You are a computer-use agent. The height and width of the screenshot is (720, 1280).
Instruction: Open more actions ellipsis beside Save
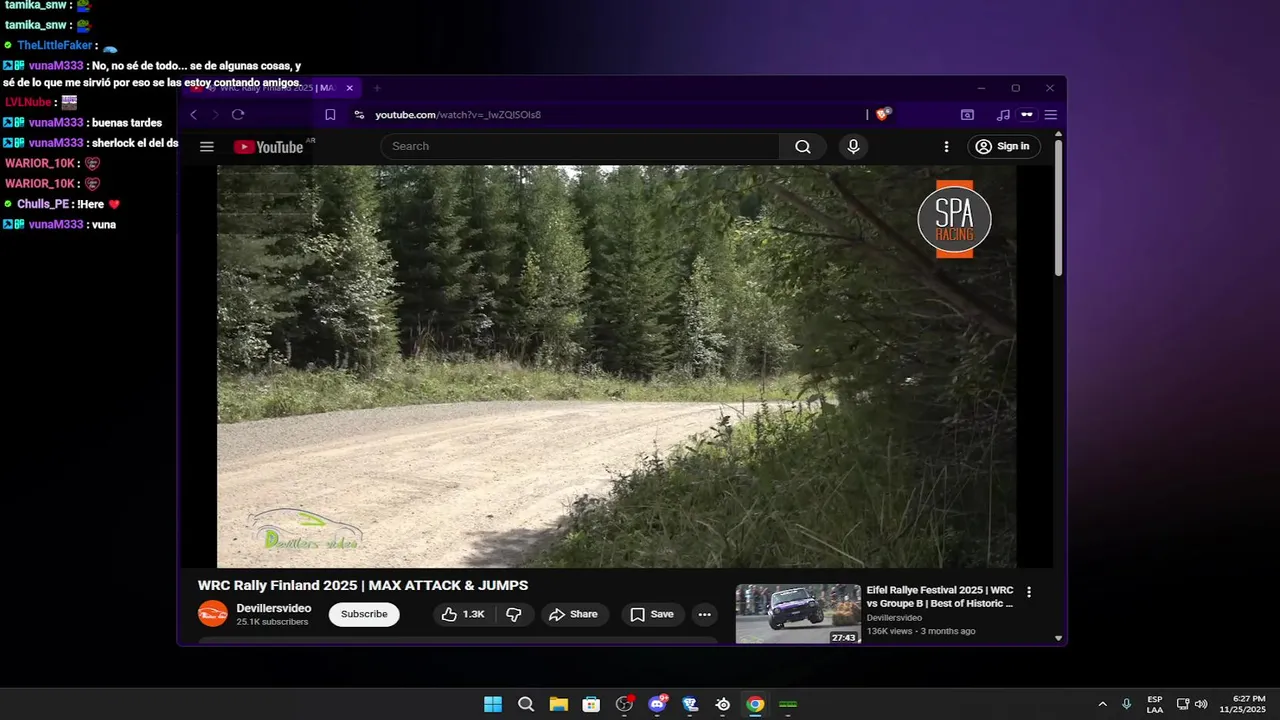tap(704, 614)
